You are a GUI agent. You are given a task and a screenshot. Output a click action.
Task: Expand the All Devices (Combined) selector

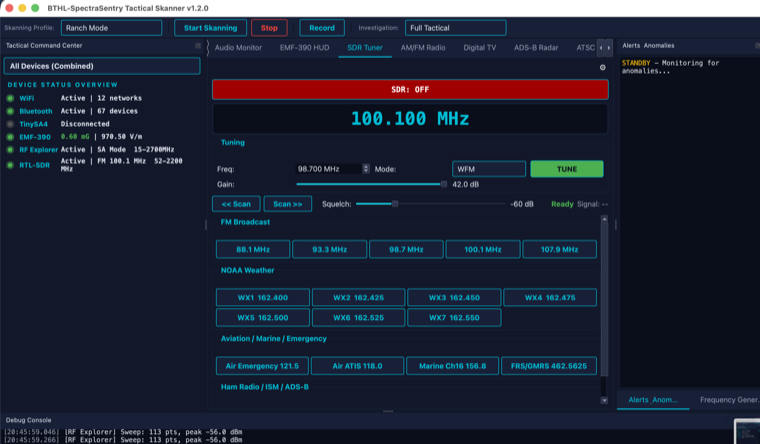tap(102, 66)
